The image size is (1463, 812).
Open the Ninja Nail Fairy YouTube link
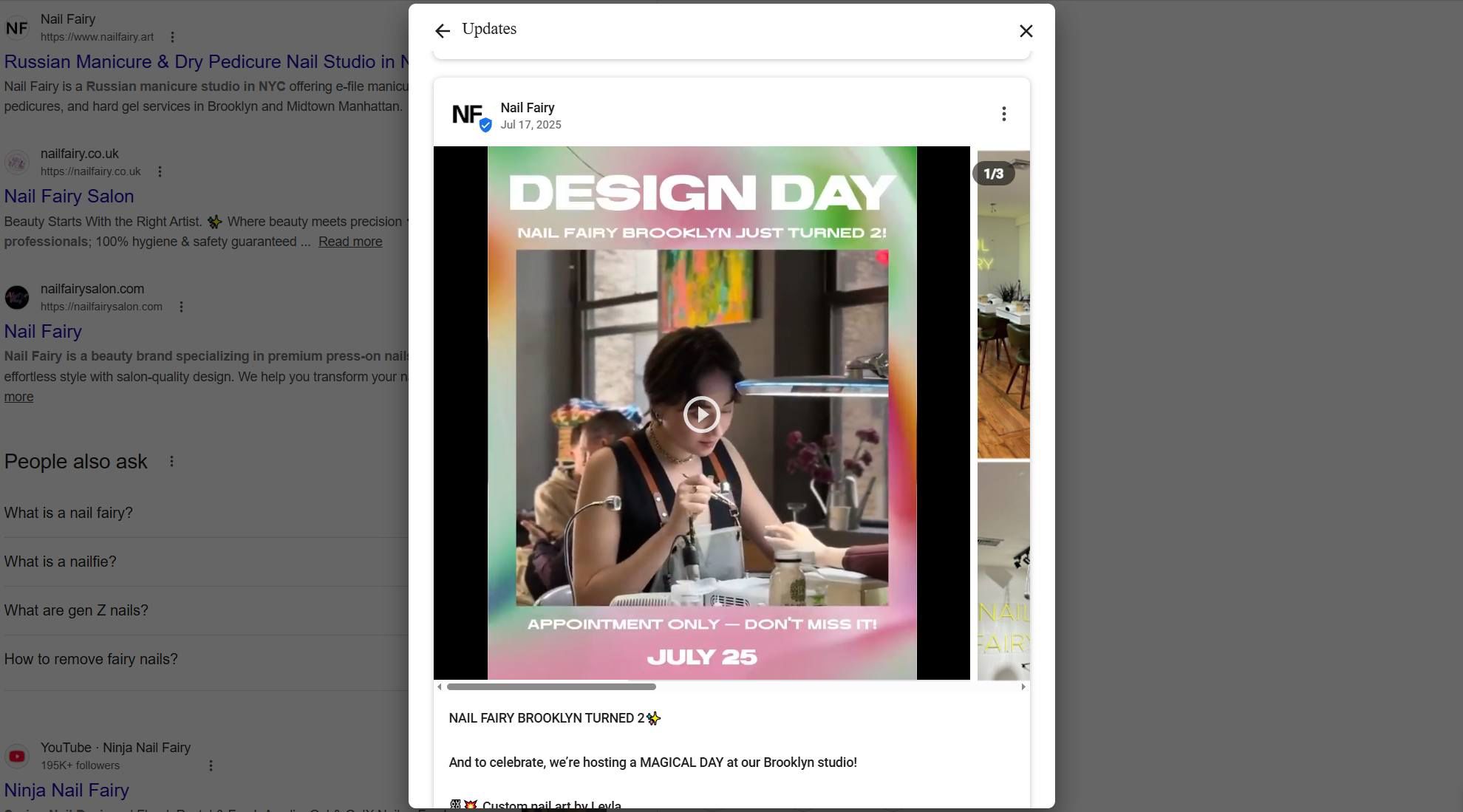pyautogui.click(x=66, y=790)
